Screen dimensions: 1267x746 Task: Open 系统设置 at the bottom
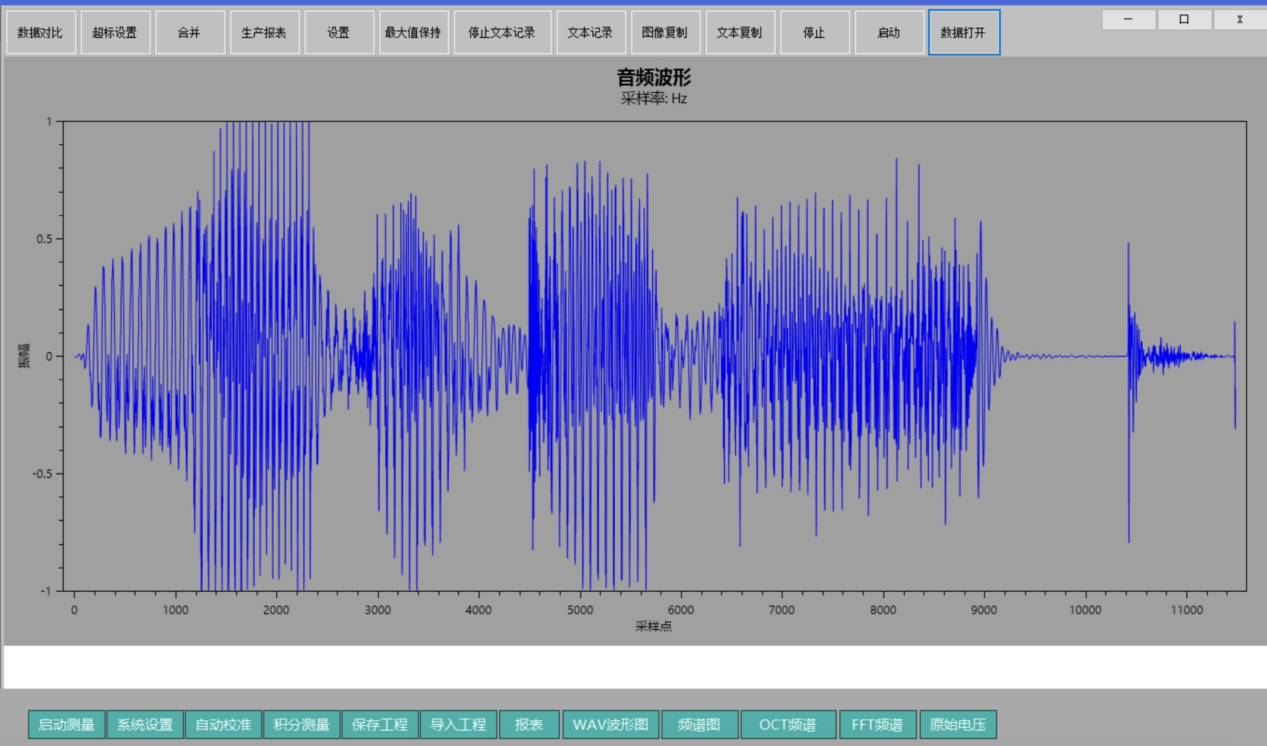click(145, 725)
